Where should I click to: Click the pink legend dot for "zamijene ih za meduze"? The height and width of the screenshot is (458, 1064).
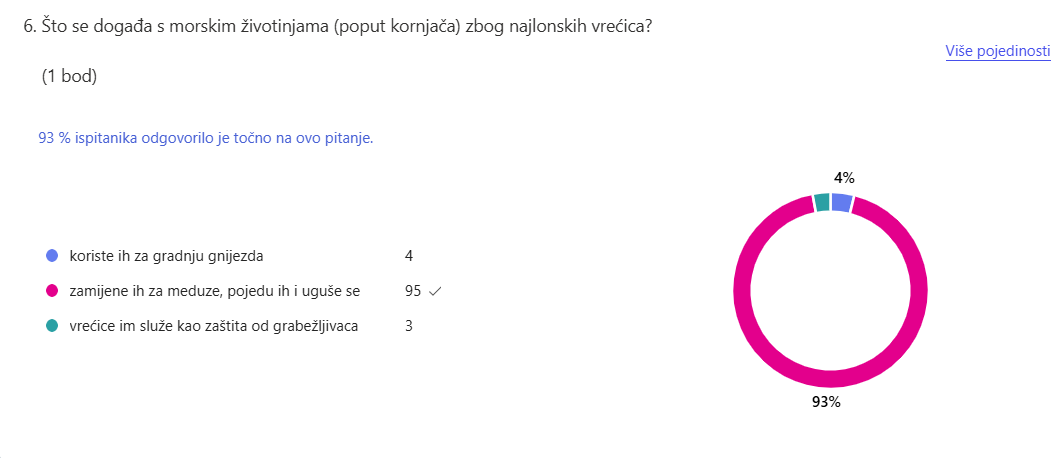53,291
